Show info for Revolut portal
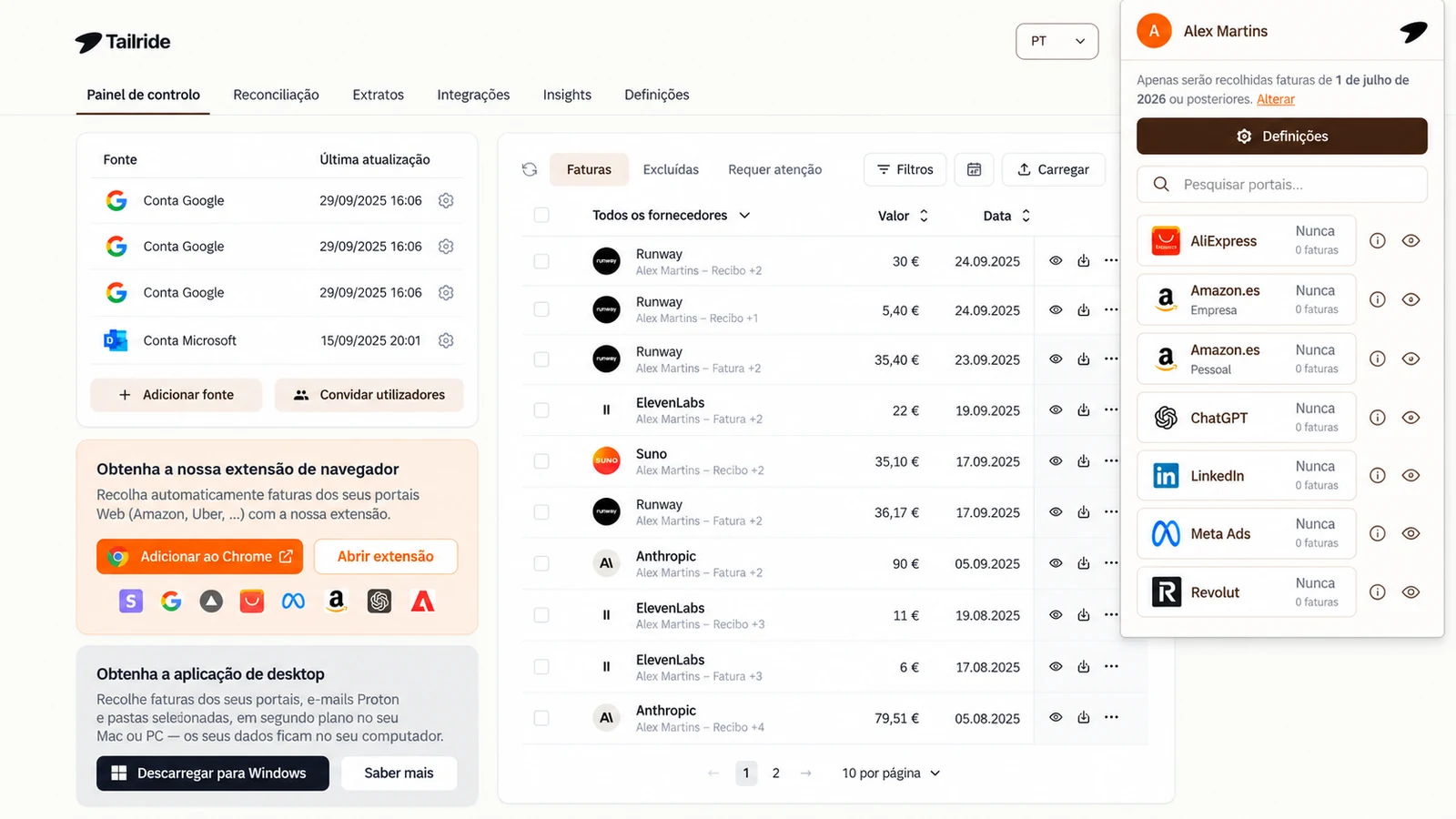Screen dimensions: 1456x819 coord(1378,592)
